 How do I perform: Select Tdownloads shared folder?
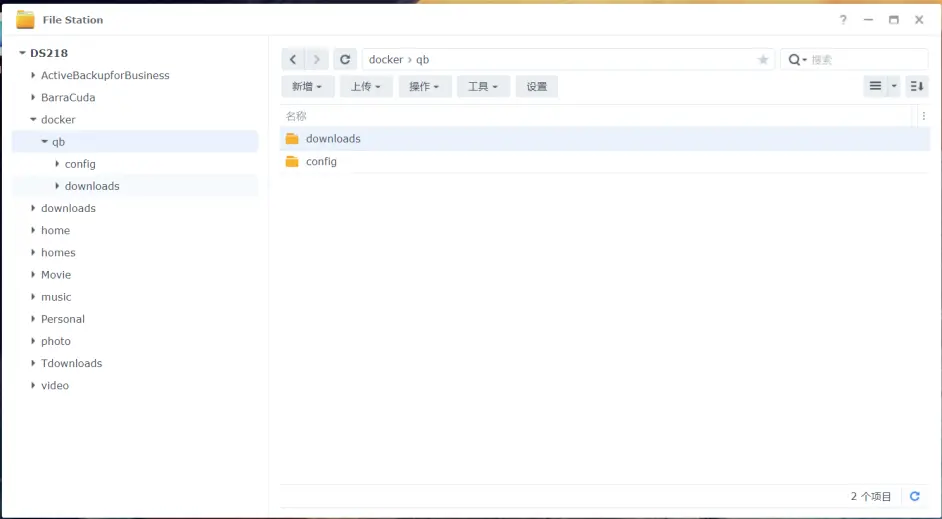[71, 363]
